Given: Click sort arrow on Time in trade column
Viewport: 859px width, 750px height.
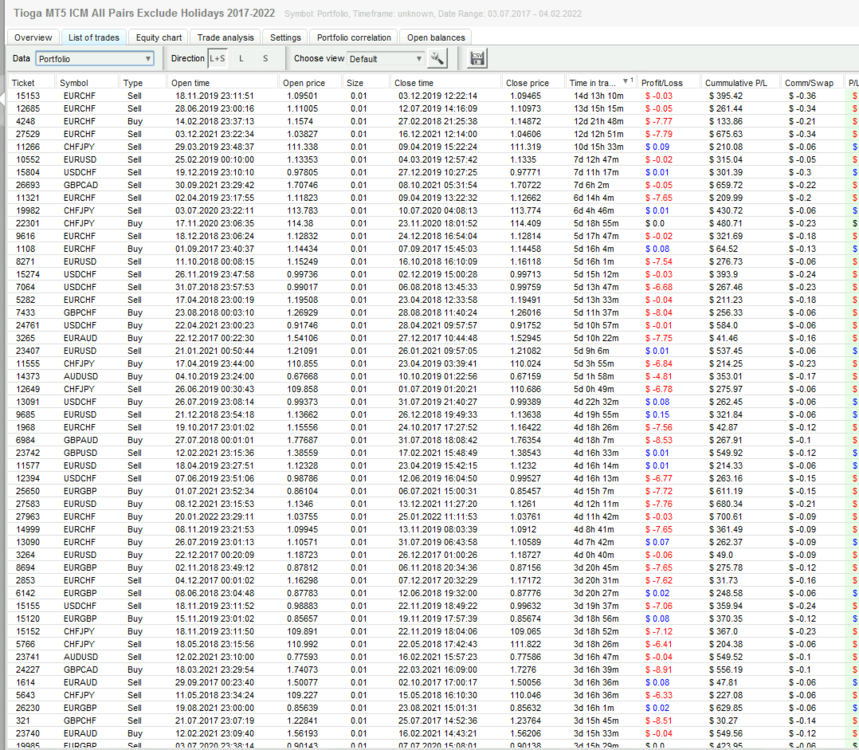Looking at the screenshot, I should click(x=625, y=82).
